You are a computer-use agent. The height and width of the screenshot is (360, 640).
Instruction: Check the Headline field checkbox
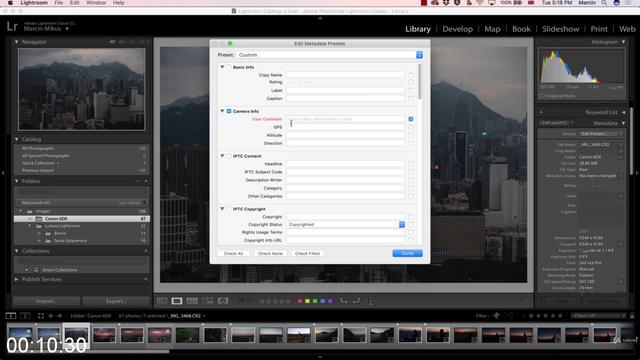[411, 164]
